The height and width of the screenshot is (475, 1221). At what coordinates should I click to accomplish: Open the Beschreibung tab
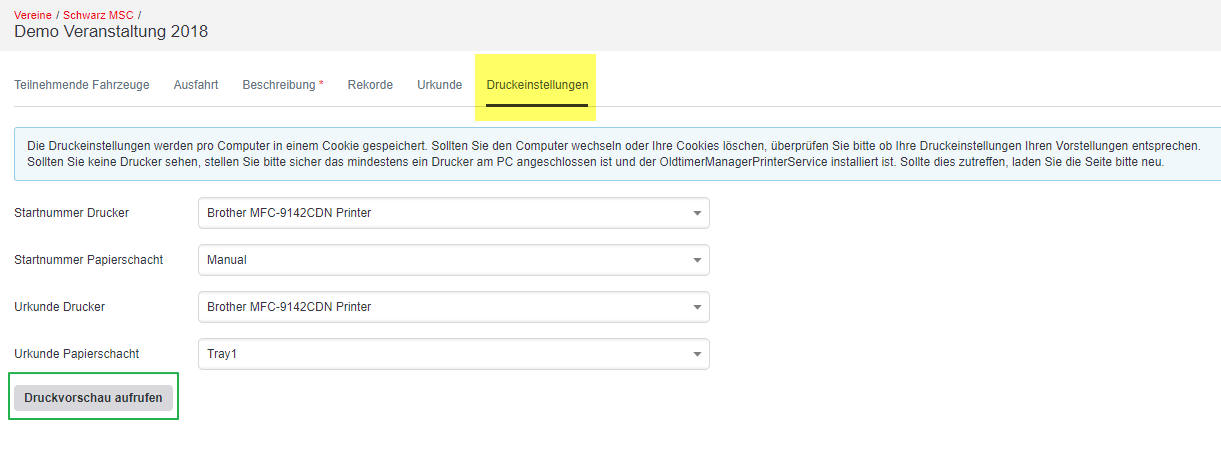283,85
